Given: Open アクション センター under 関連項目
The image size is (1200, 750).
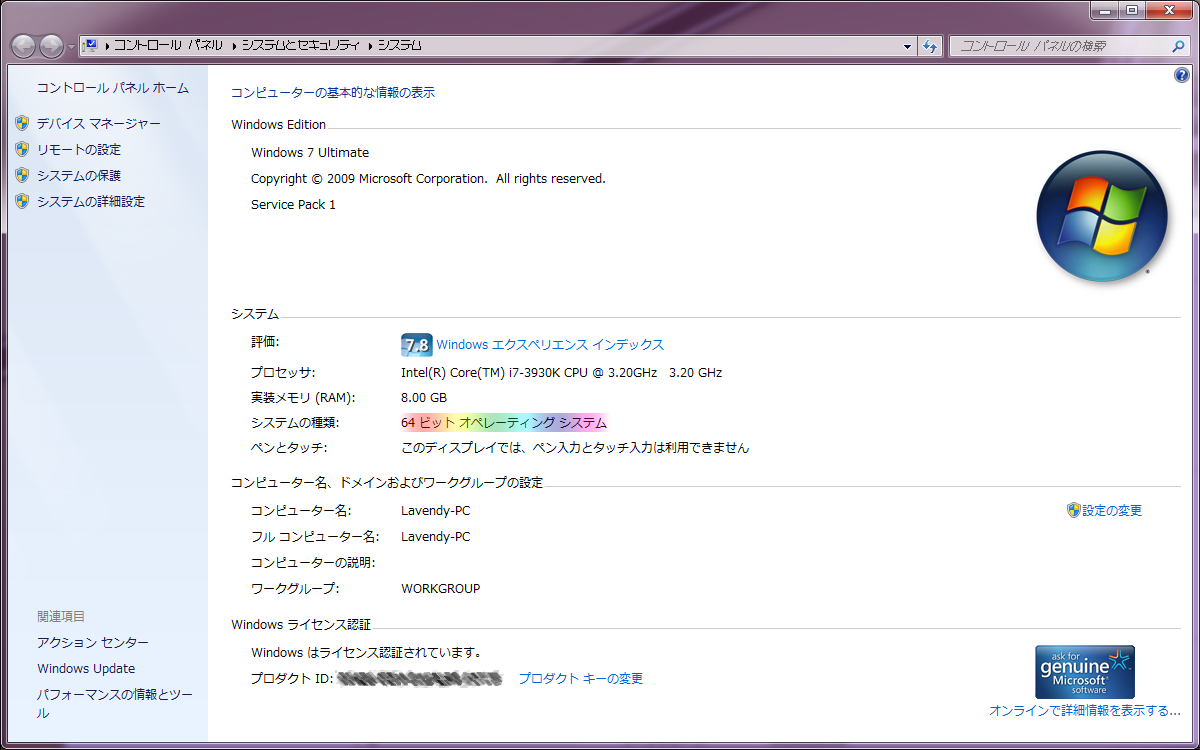Looking at the screenshot, I should [93, 642].
